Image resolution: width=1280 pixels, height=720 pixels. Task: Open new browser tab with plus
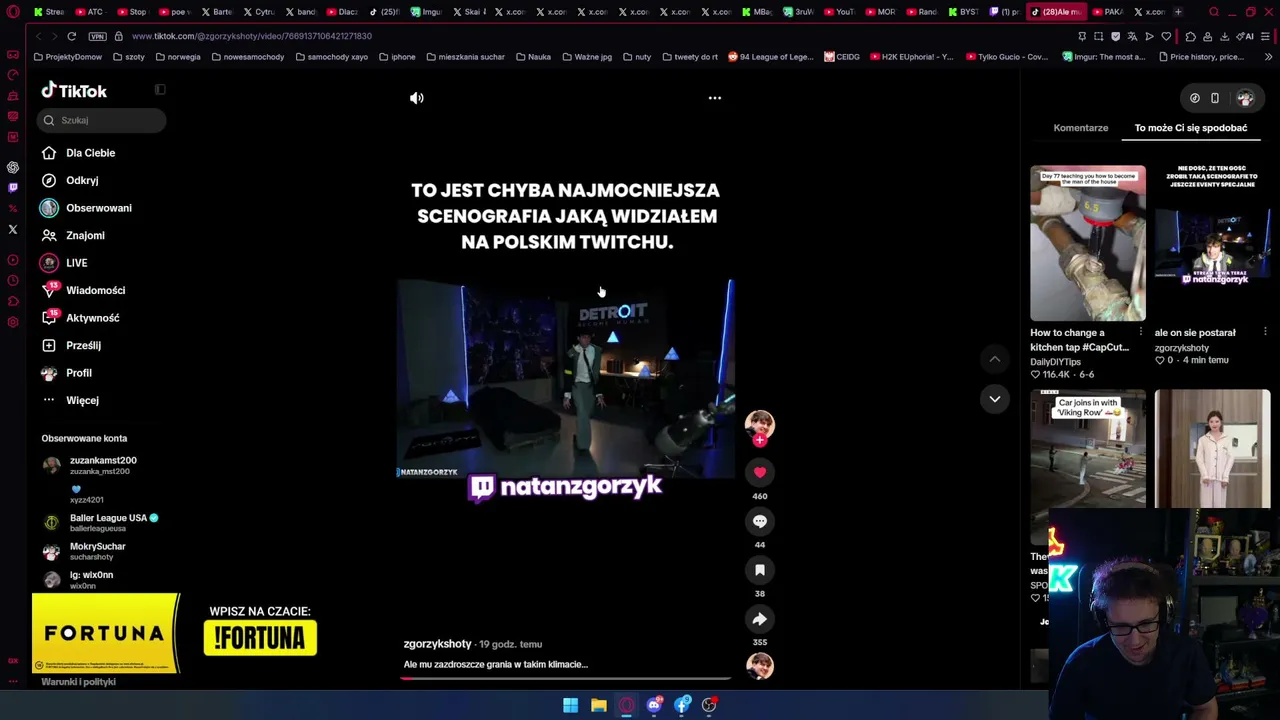[x=1178, y=12]
